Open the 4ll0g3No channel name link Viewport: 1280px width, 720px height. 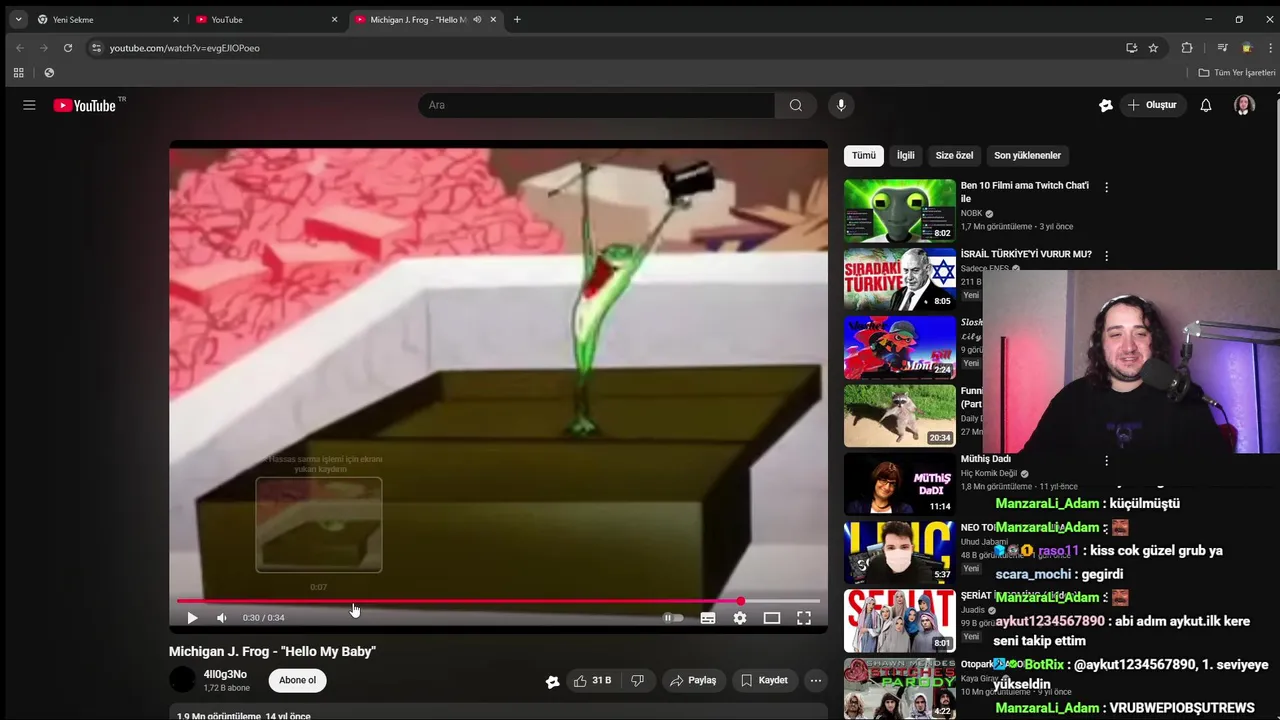click(x=225, y=674)
